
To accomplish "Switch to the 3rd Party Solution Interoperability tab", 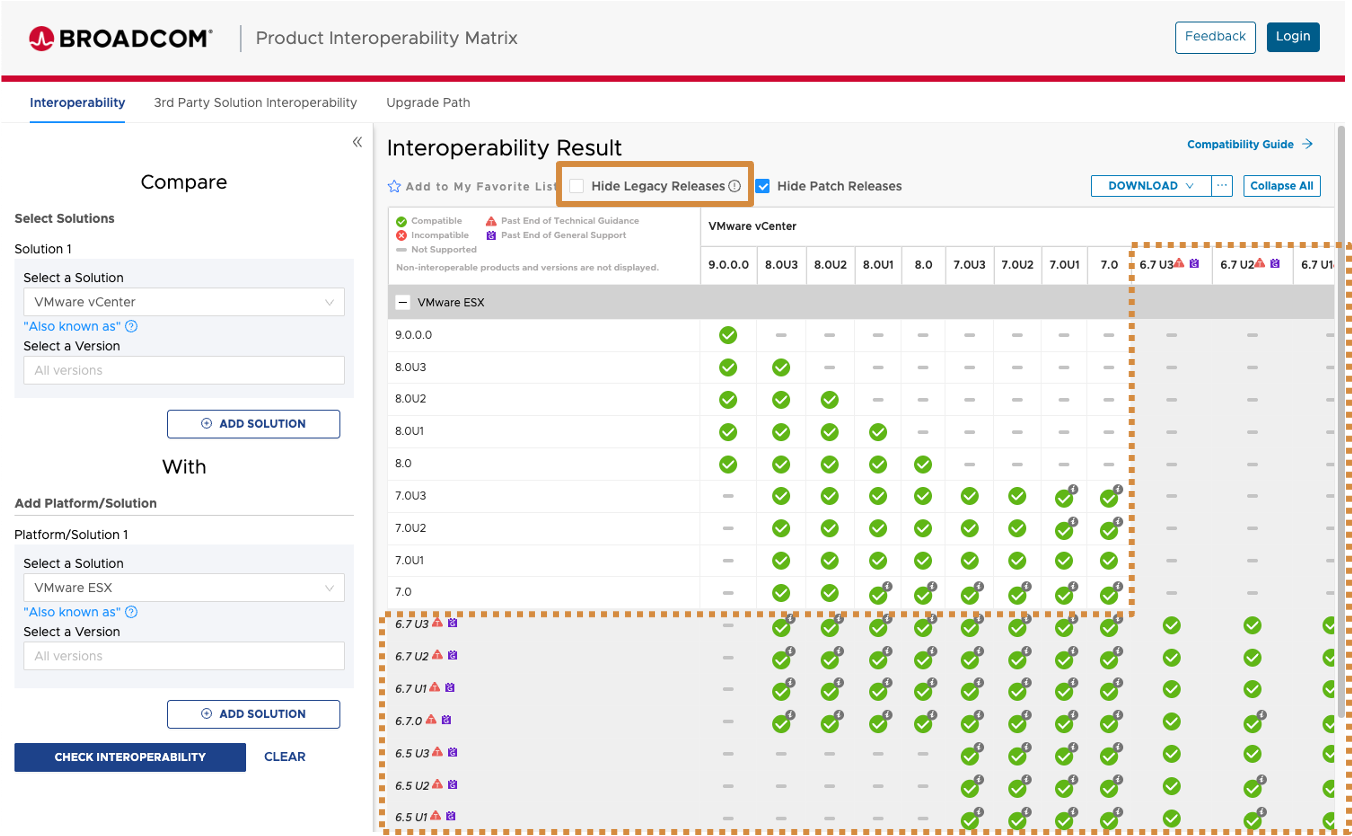I will 255,103.
